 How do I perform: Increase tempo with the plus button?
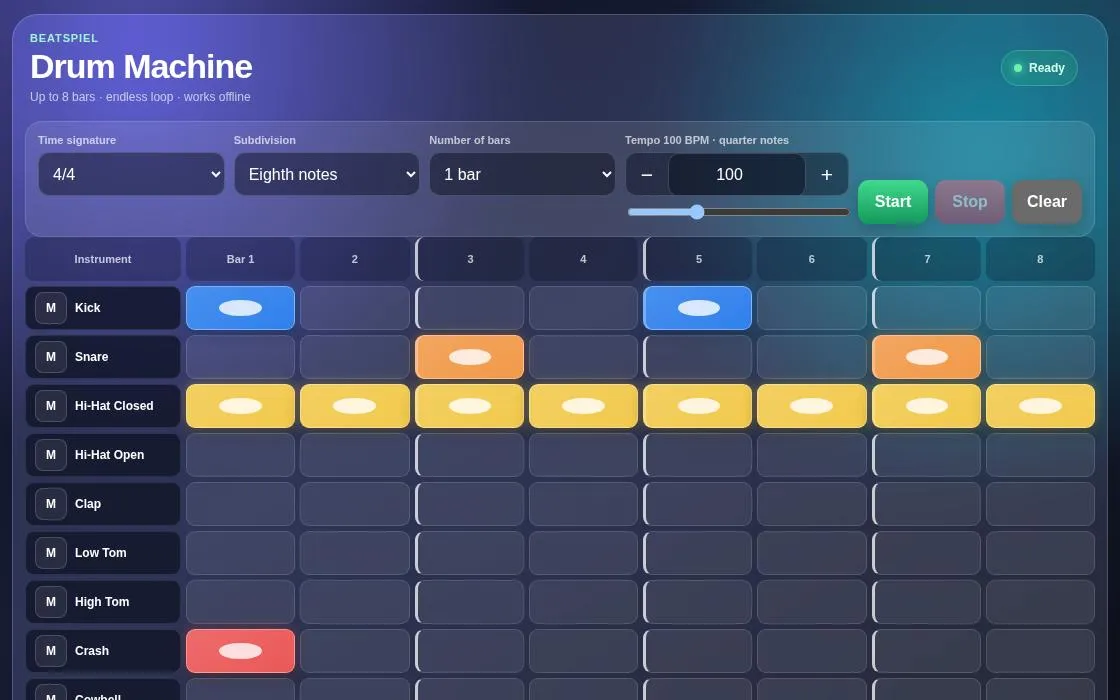(x=826, y=174)
